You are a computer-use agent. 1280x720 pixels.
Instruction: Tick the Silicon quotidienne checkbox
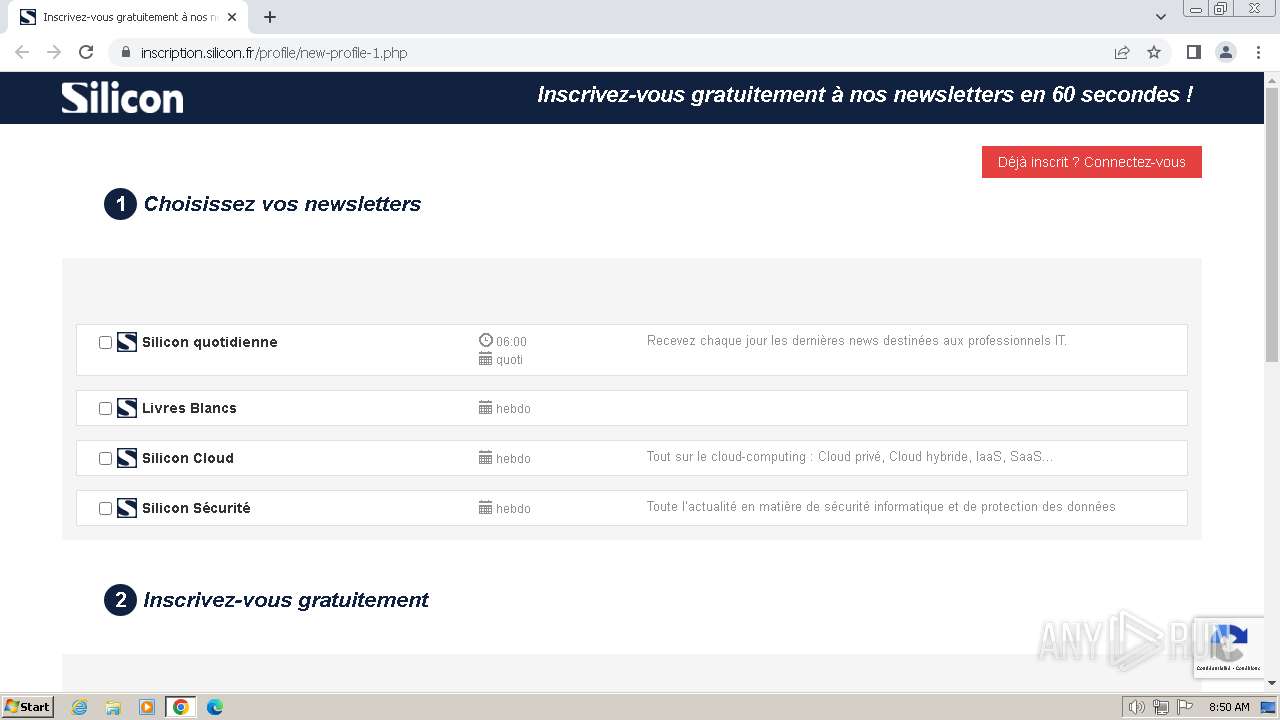105,342
